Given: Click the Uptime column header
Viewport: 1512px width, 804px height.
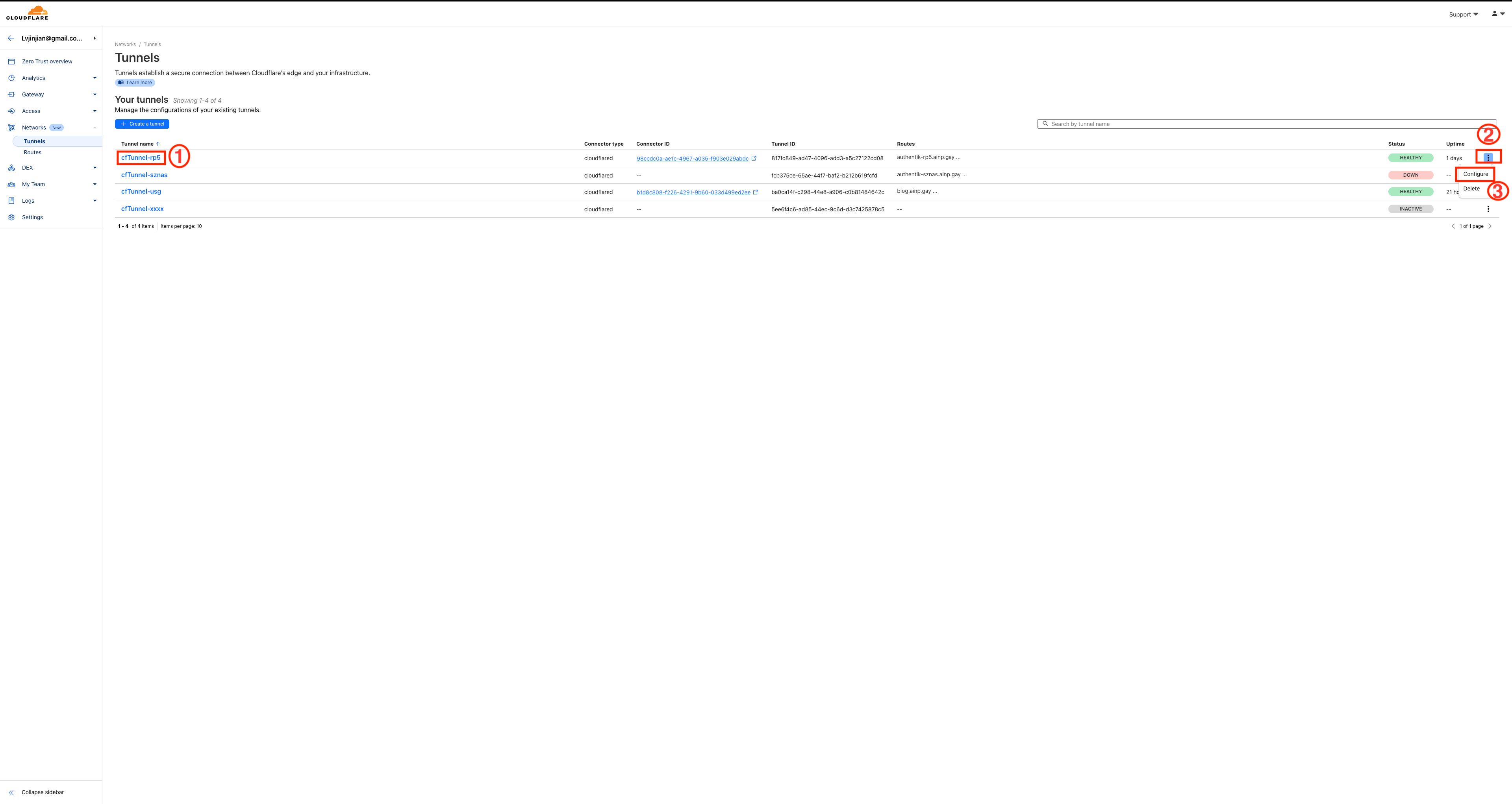Looking at the screenshot, I should pos(1455,144).
